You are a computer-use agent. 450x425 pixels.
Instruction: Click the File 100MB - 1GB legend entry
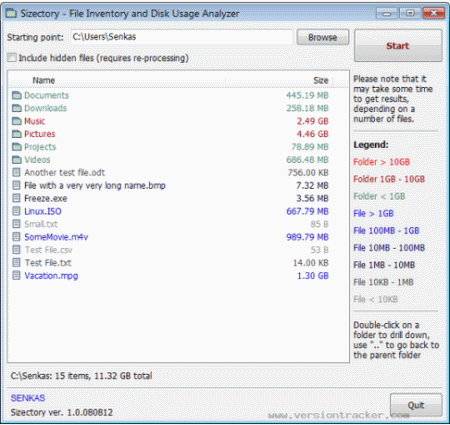click(x=386, y=231)
